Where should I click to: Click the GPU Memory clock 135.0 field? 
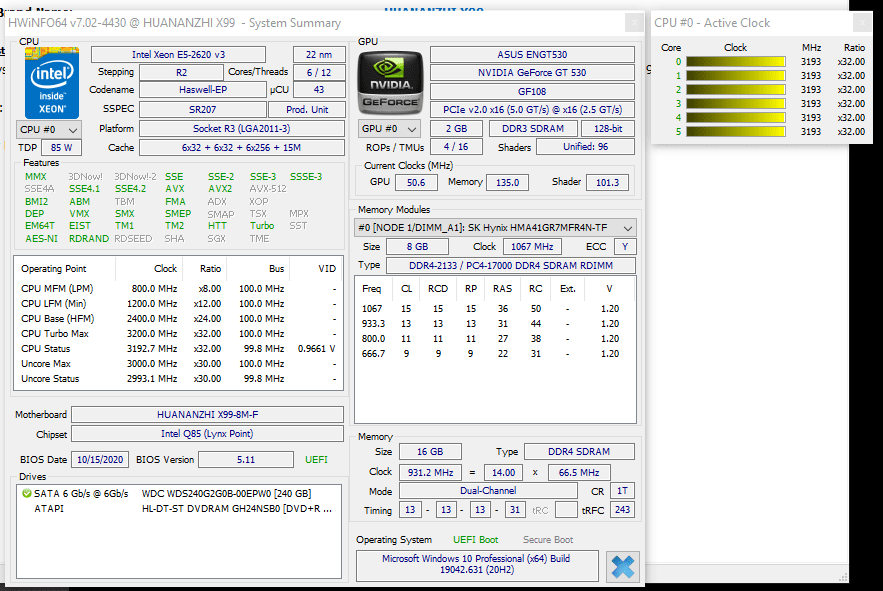(507, 183)
